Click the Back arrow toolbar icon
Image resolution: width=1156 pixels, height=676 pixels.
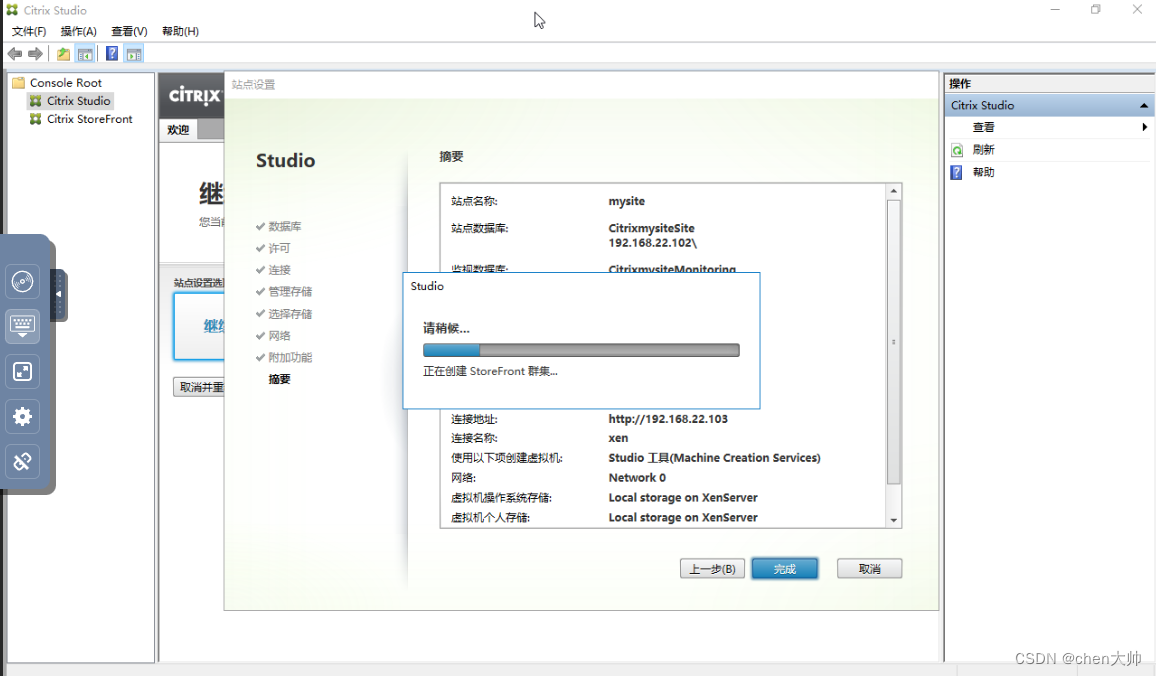(x=14, y=54)
